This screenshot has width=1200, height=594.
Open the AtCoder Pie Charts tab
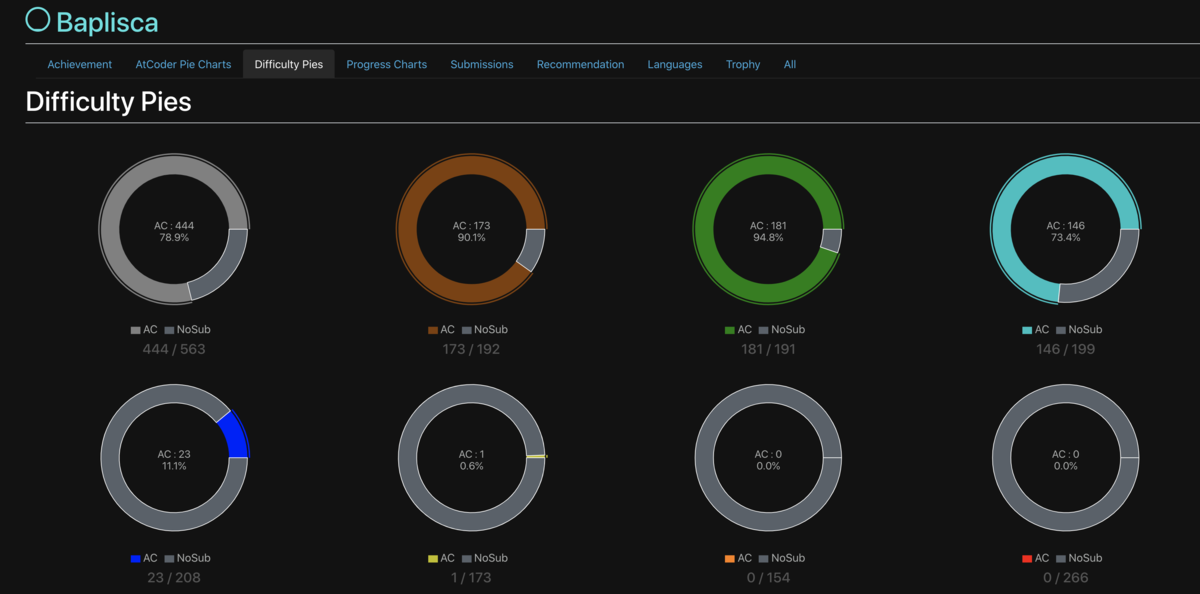[x=183, y=64]
